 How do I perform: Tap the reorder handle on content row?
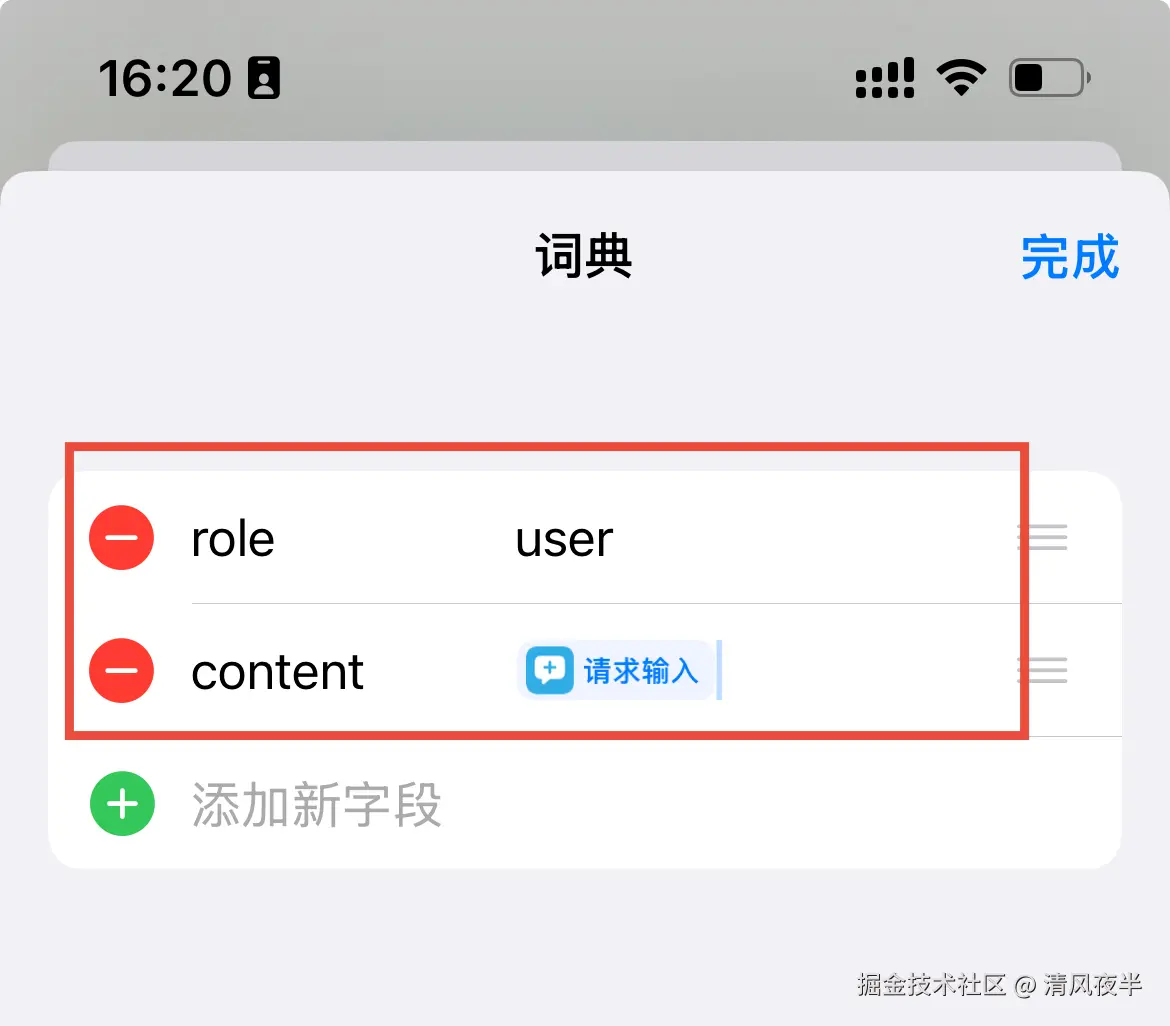pos(1042,670)
